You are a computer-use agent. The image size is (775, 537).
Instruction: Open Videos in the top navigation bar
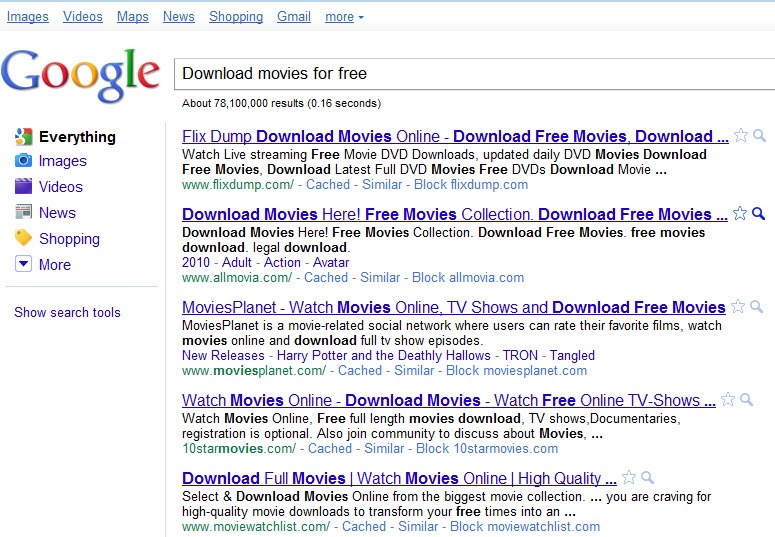(83, 17)
